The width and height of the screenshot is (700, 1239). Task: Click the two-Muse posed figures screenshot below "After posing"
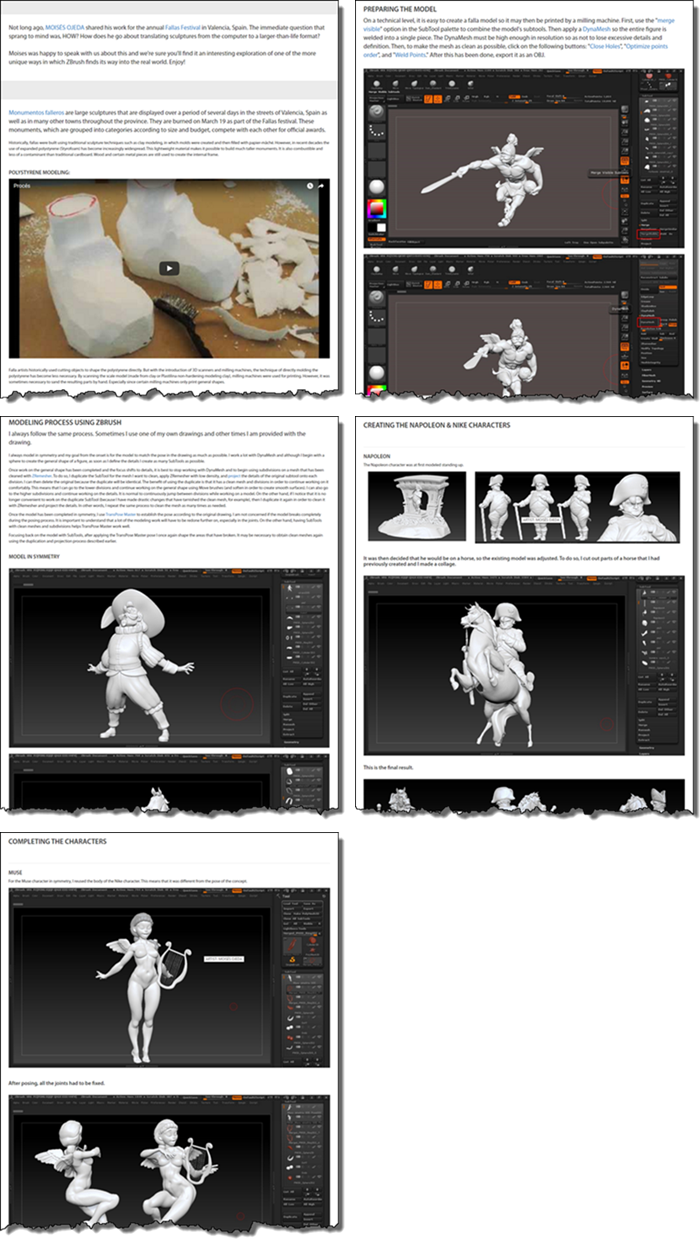pyautogui.click(x=167, y=1162)
